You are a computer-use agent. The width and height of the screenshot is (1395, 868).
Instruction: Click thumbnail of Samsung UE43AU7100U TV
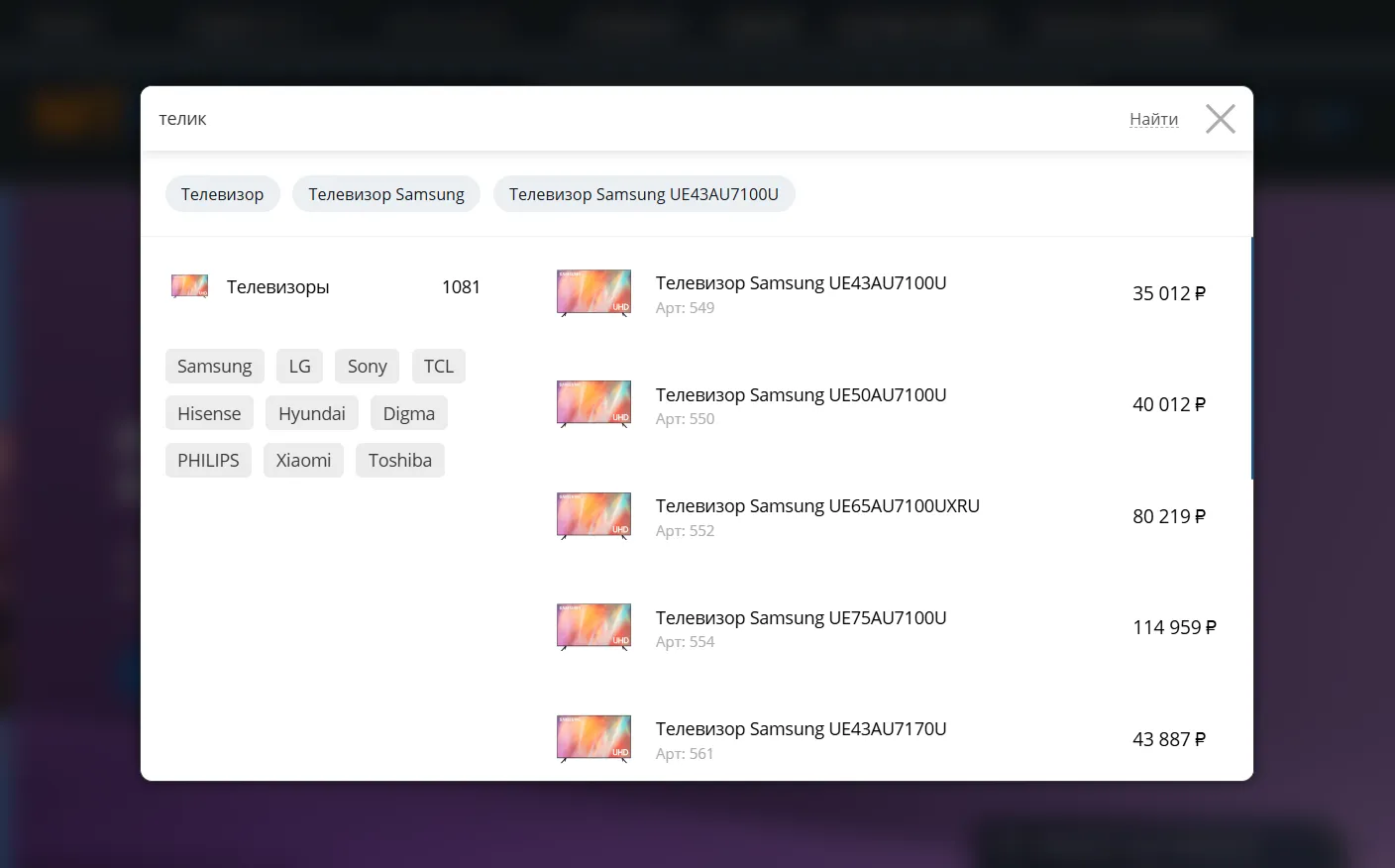[x=593, y=292]
